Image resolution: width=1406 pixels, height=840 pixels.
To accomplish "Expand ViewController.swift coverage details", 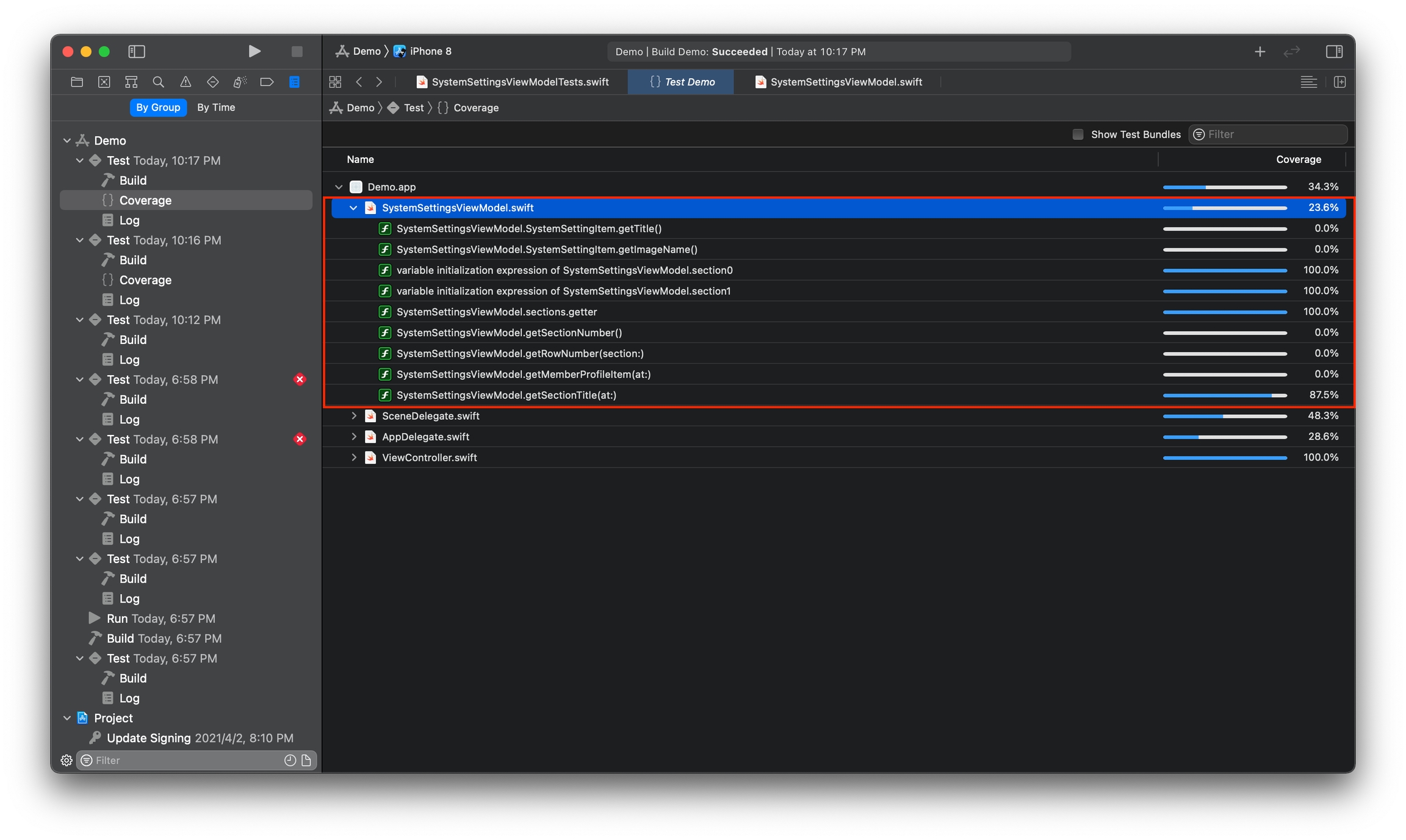I will click(x=354, y=458).
